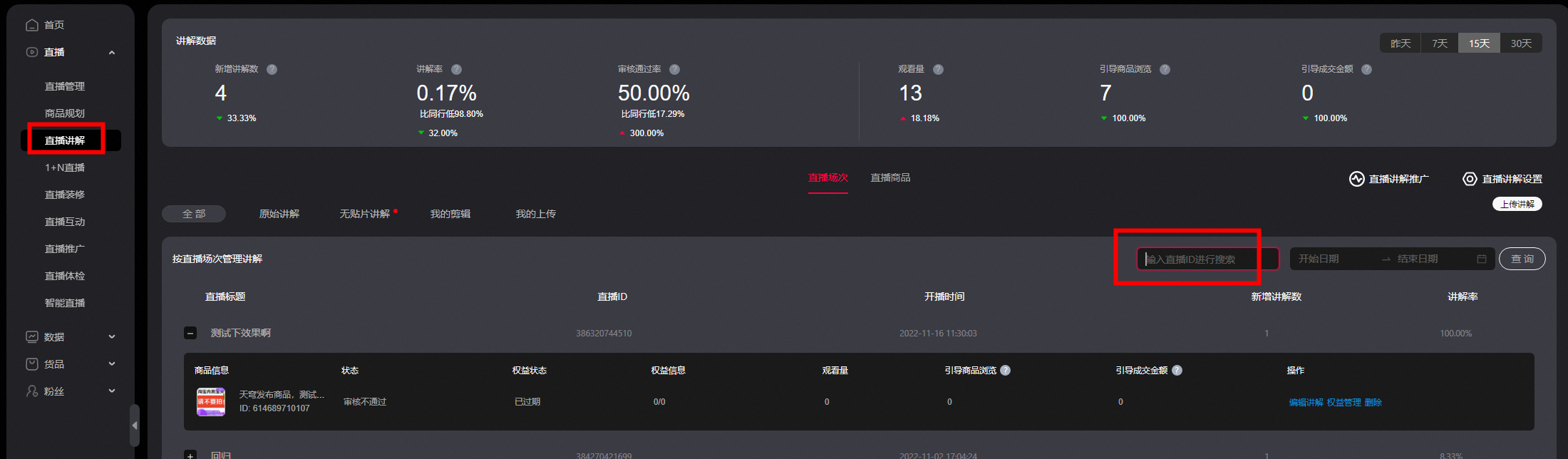Open 直播互动 in the sidebar
This screenshot has width=1568, height=459.
point(65,222)
